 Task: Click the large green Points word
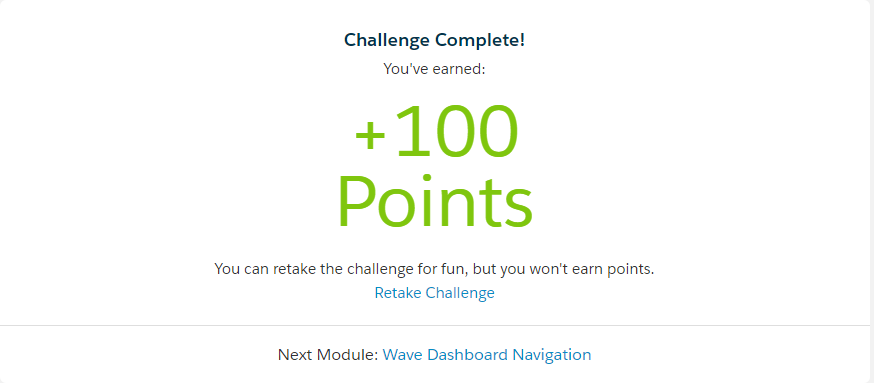pos(435,202)
